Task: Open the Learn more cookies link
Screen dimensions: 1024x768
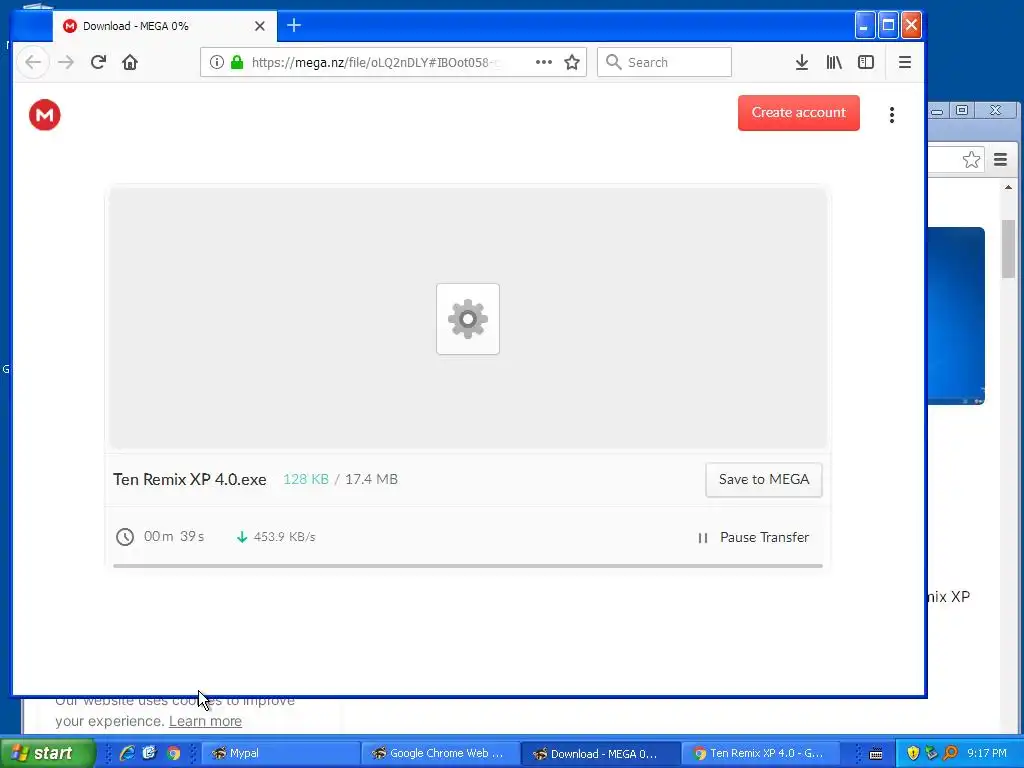Action: (x=205, y=721)
